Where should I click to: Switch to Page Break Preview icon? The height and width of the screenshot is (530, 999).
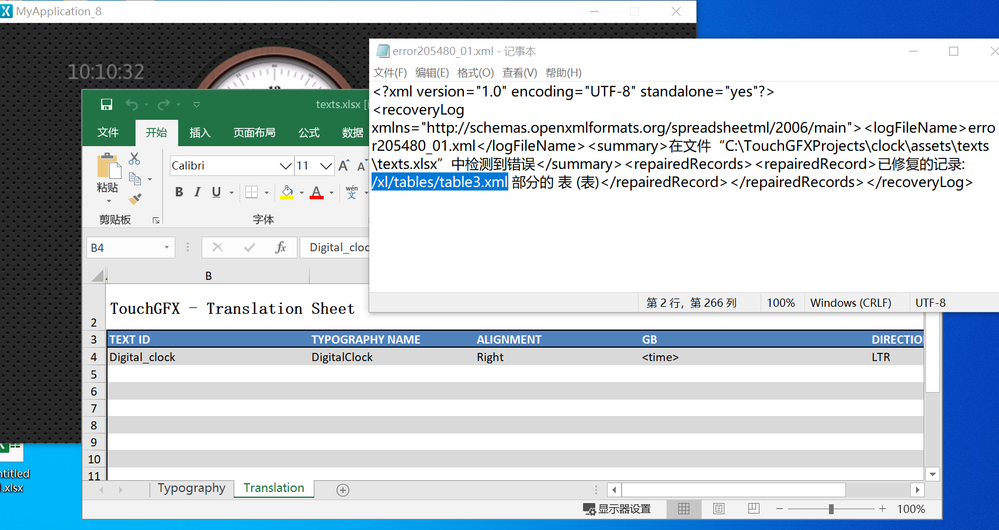(754, 508)
